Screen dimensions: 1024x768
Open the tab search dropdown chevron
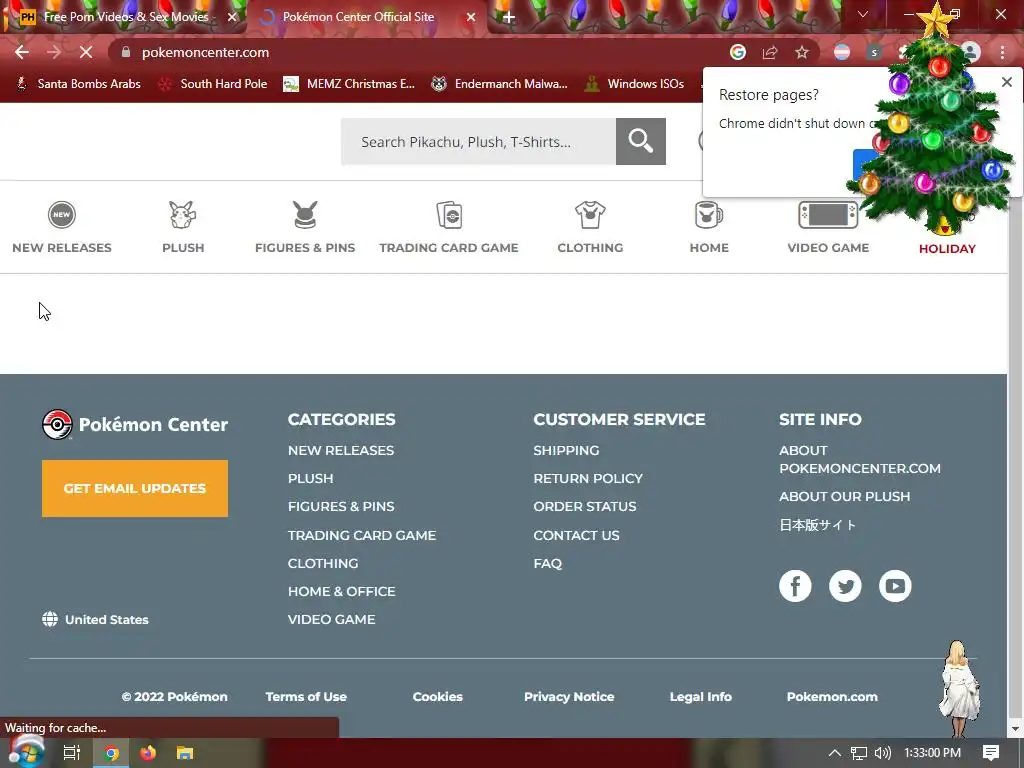point(863,14)
